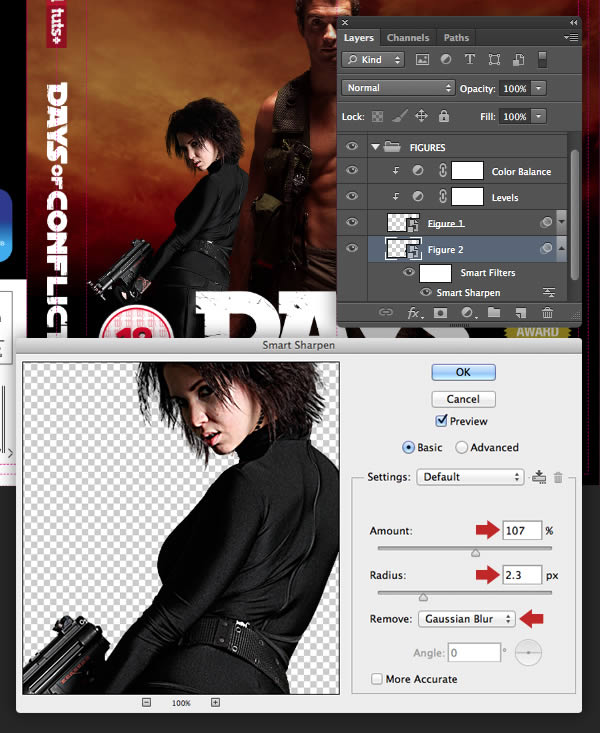Viewport: 600px width, 733px height.
Task: Filter layers by adjustment layer icon
Action: coord(446,59)
